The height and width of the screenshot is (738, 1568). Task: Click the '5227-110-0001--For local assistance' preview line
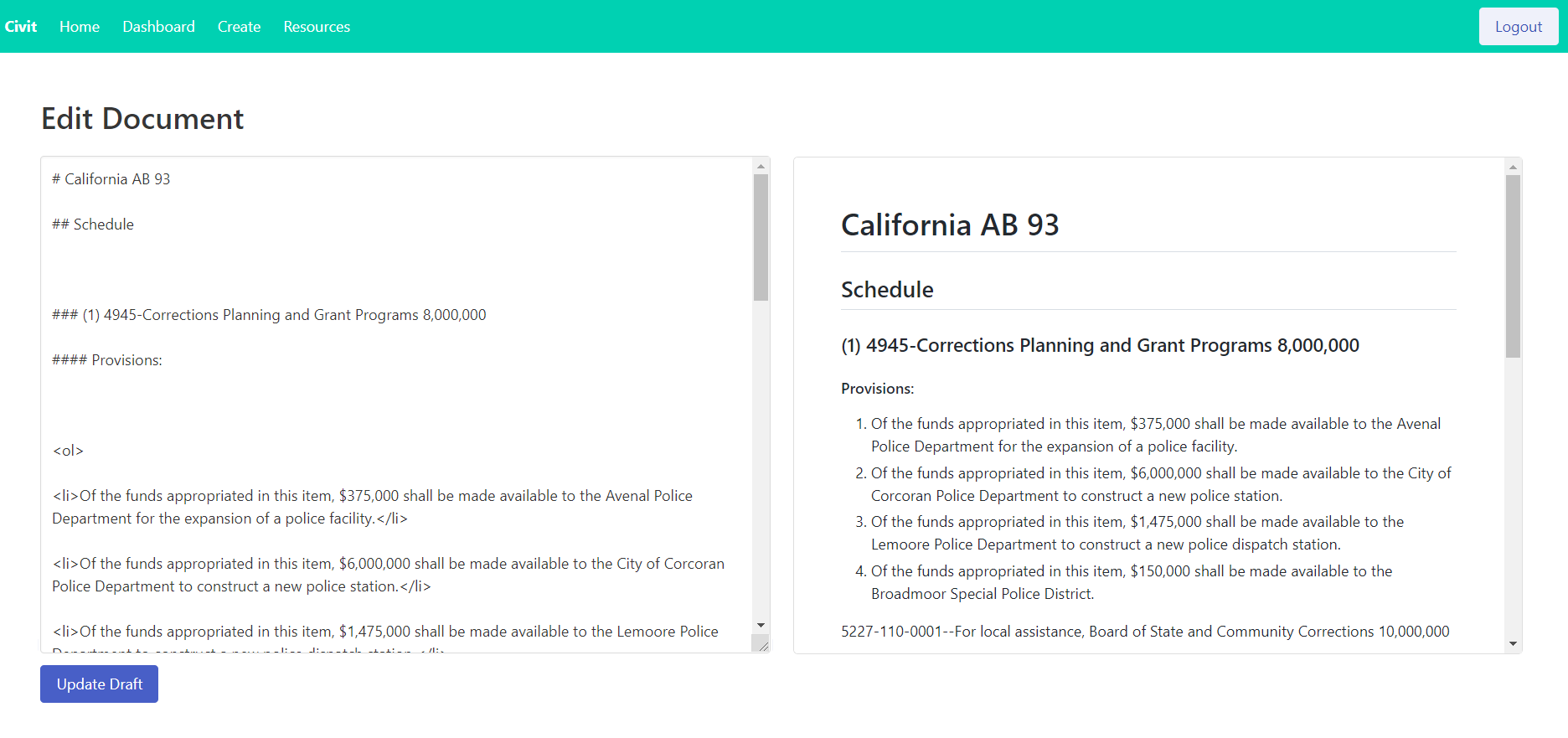pyautogui.click(x=1145, y=632)
